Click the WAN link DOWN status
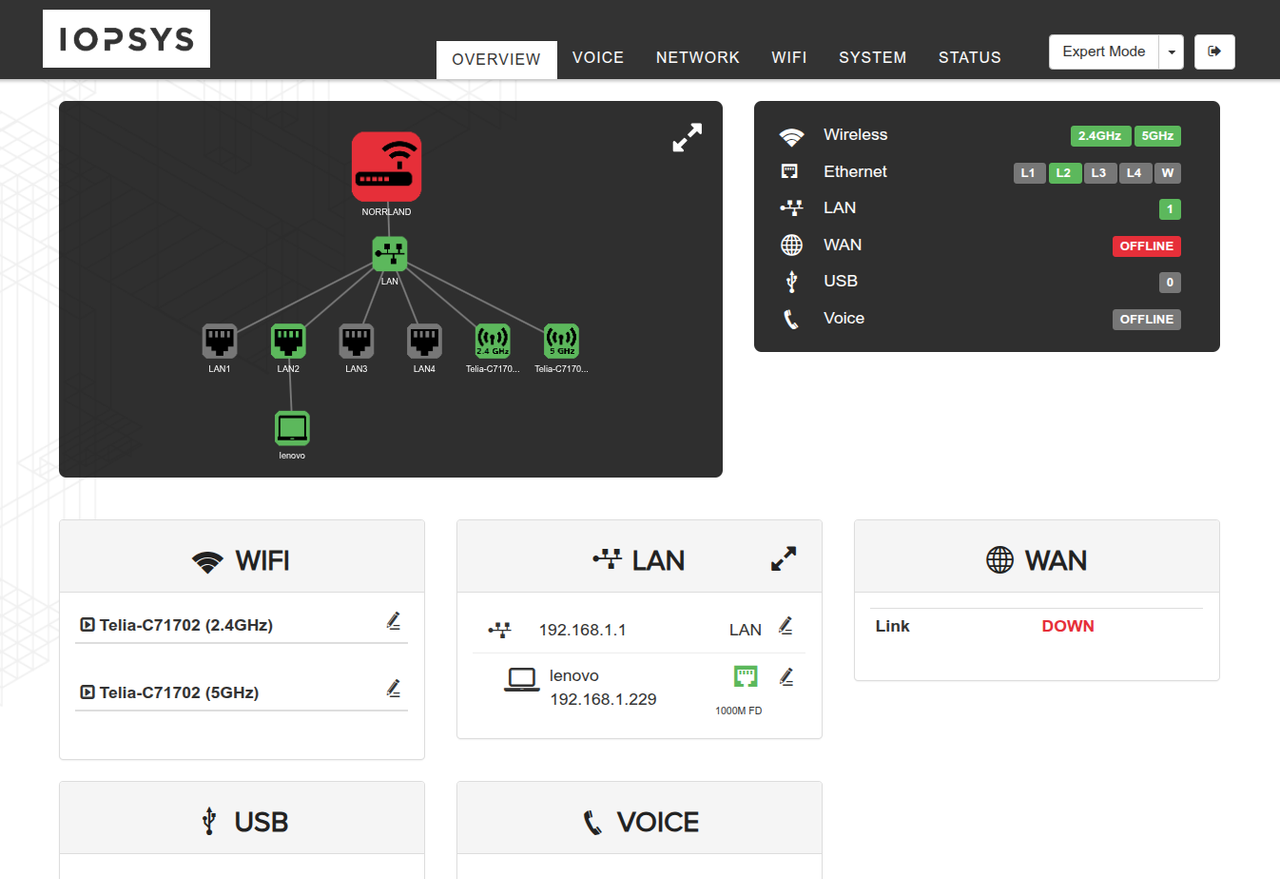This screenshot has width=1280, height=879. pyautogui.click(x=1068, y=626)
